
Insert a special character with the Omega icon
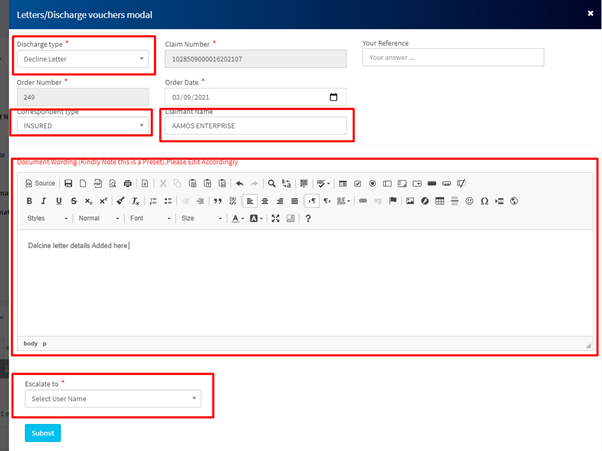click(484, 201)
